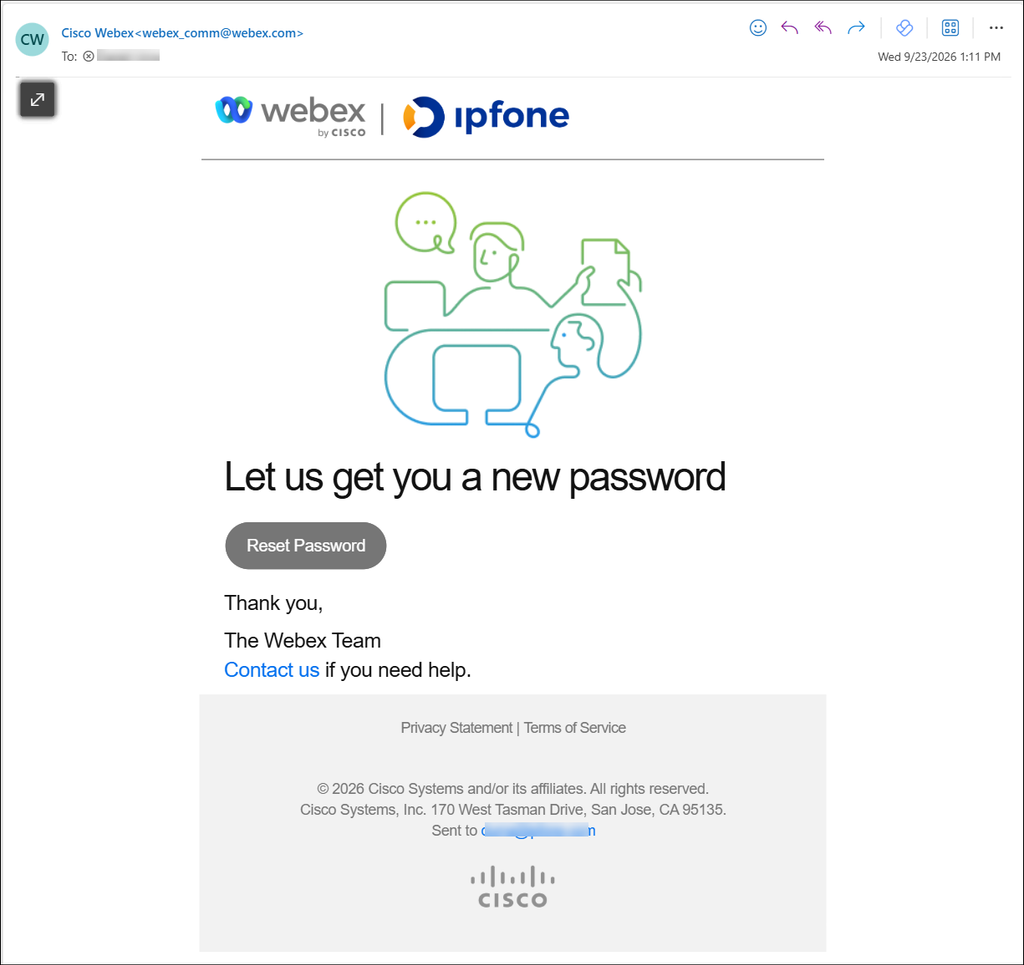This screenshot has height=965, width=1024.
Task: Click the Cisco logo in the footer
Action: pos(513,887)
